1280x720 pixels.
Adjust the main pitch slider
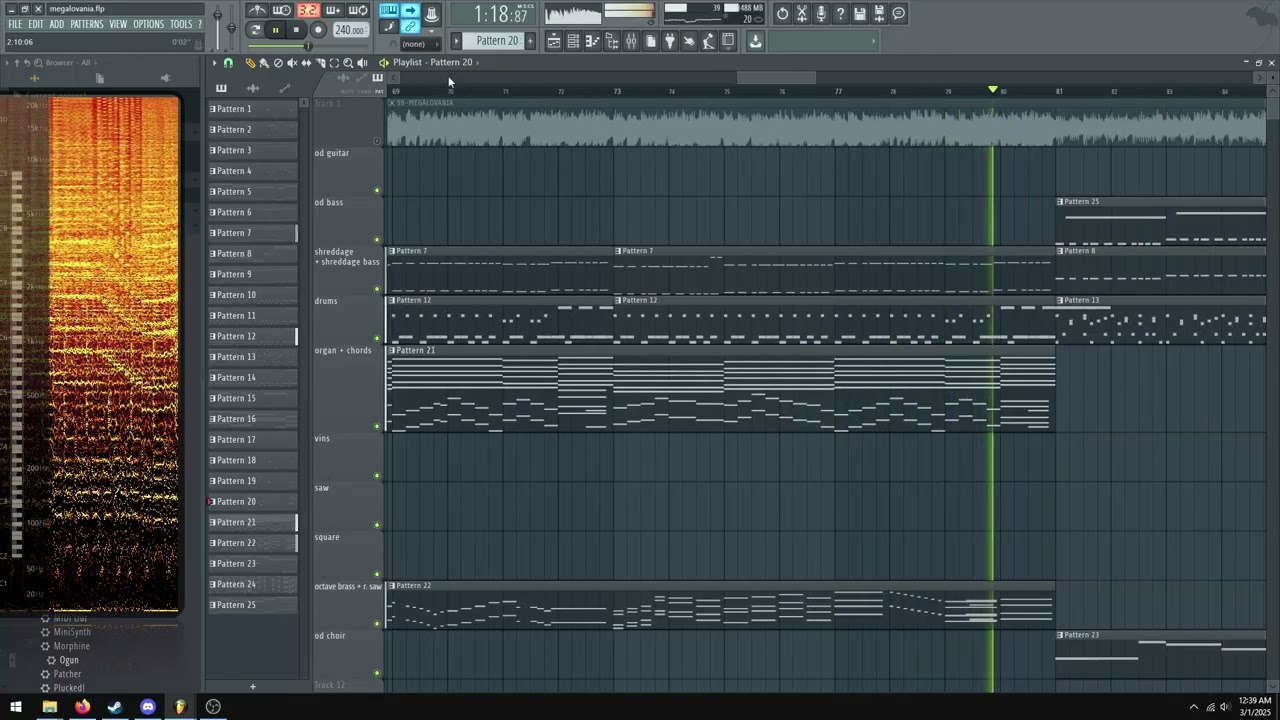click(232, 26)
